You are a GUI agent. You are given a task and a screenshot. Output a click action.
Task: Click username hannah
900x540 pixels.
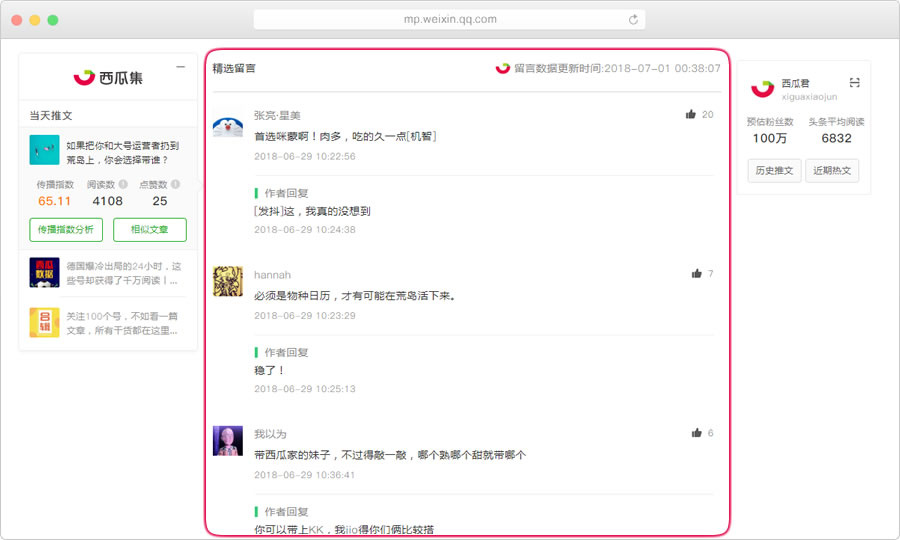[x=273, y=275]
